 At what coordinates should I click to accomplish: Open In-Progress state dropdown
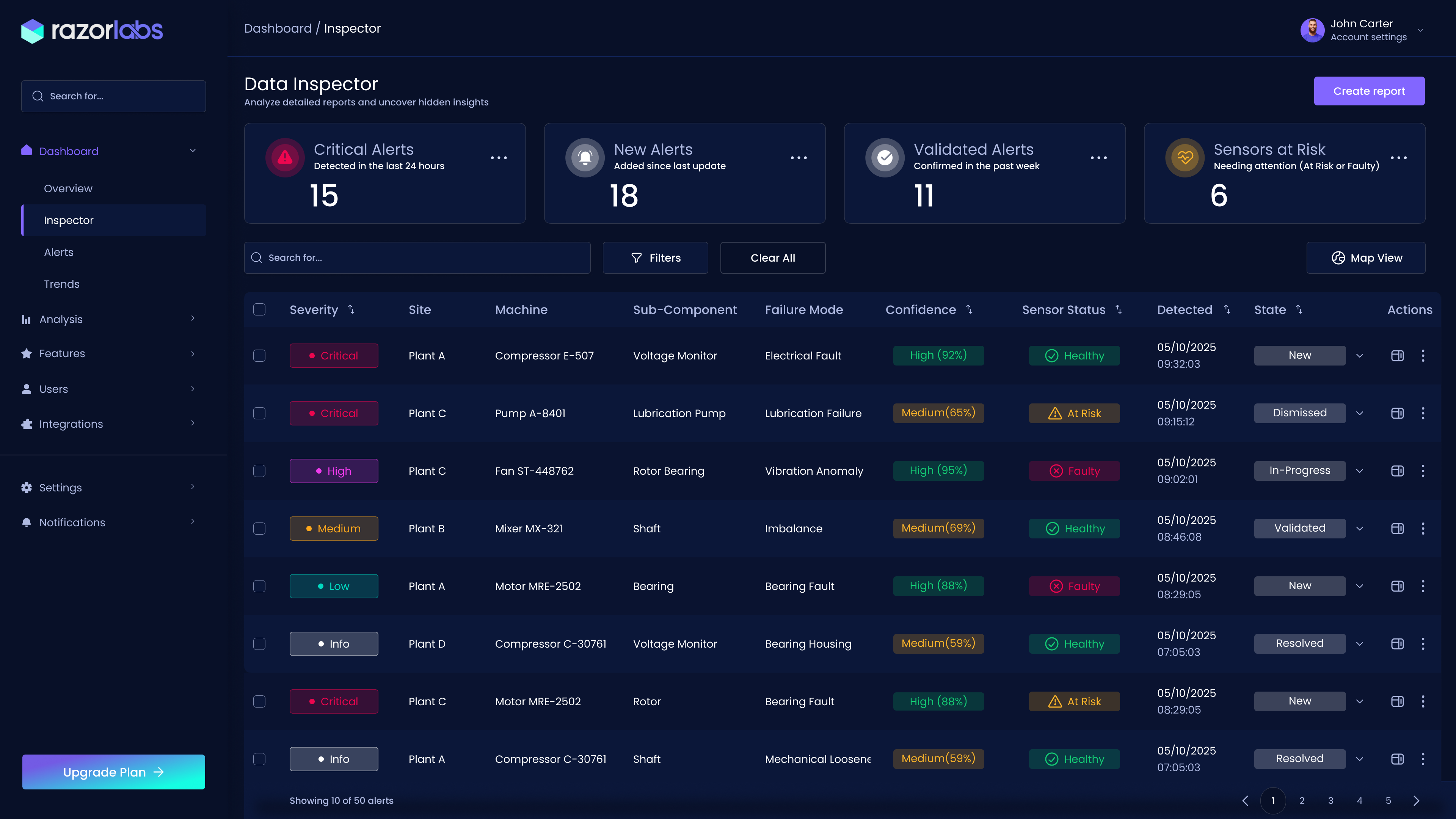(x=1360, y=471)
